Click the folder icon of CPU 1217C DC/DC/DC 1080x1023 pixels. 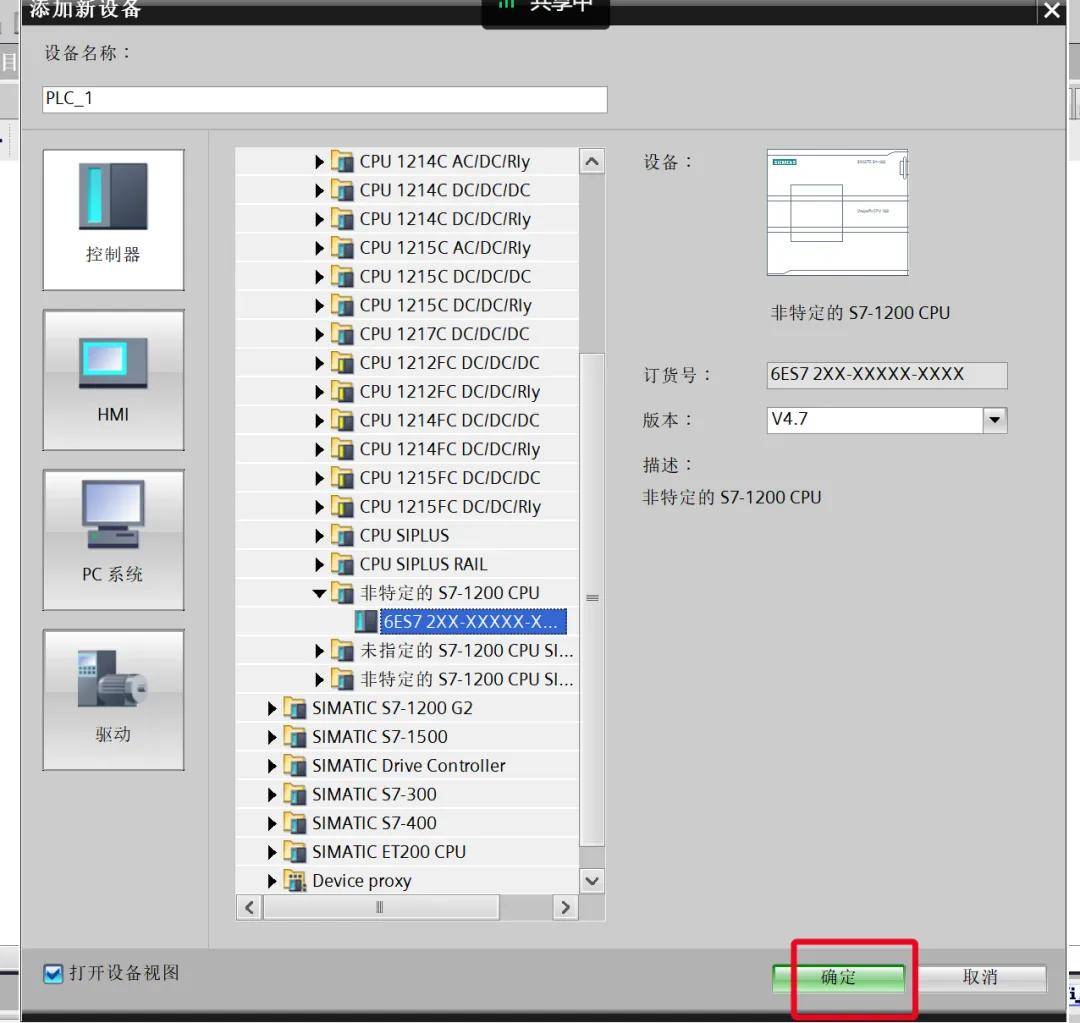342,334
